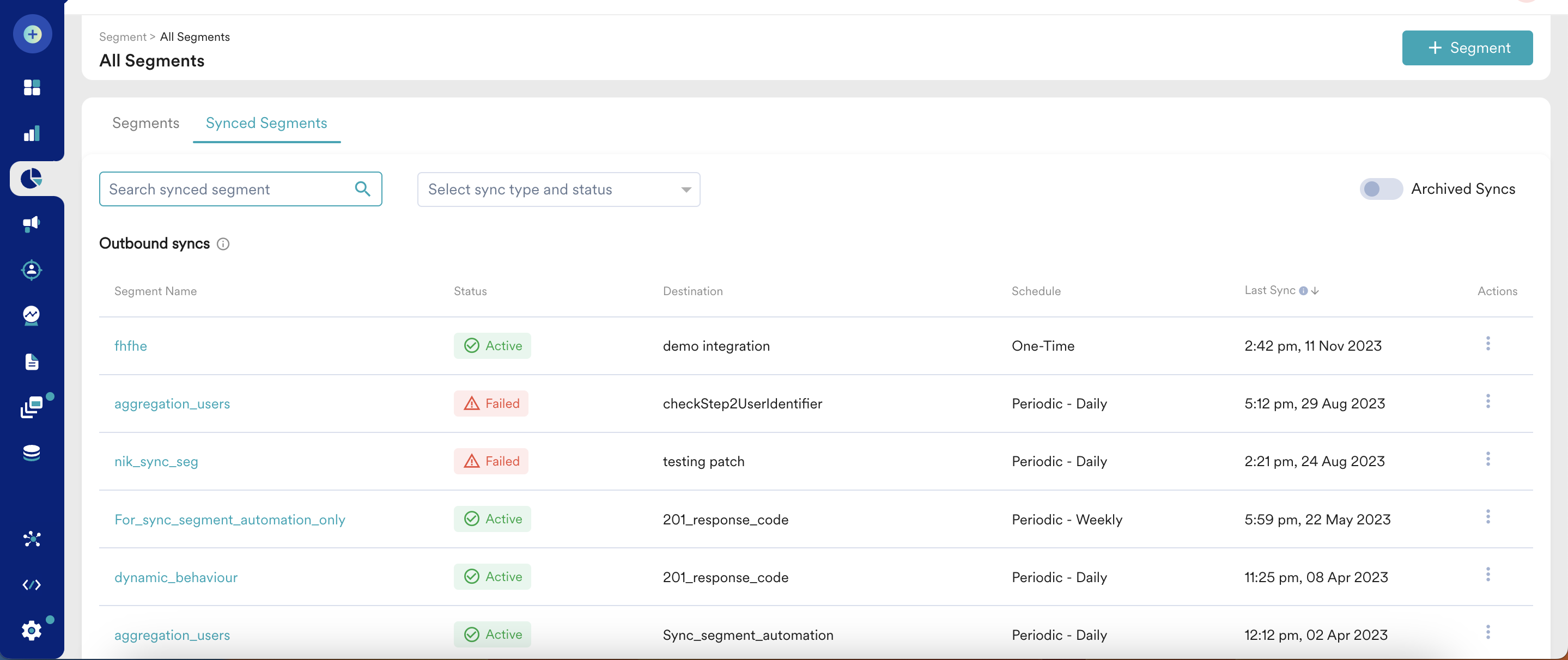1568x660 pixels.
Task: Click the Outbound syncs info icon
Action: [223, 244]
